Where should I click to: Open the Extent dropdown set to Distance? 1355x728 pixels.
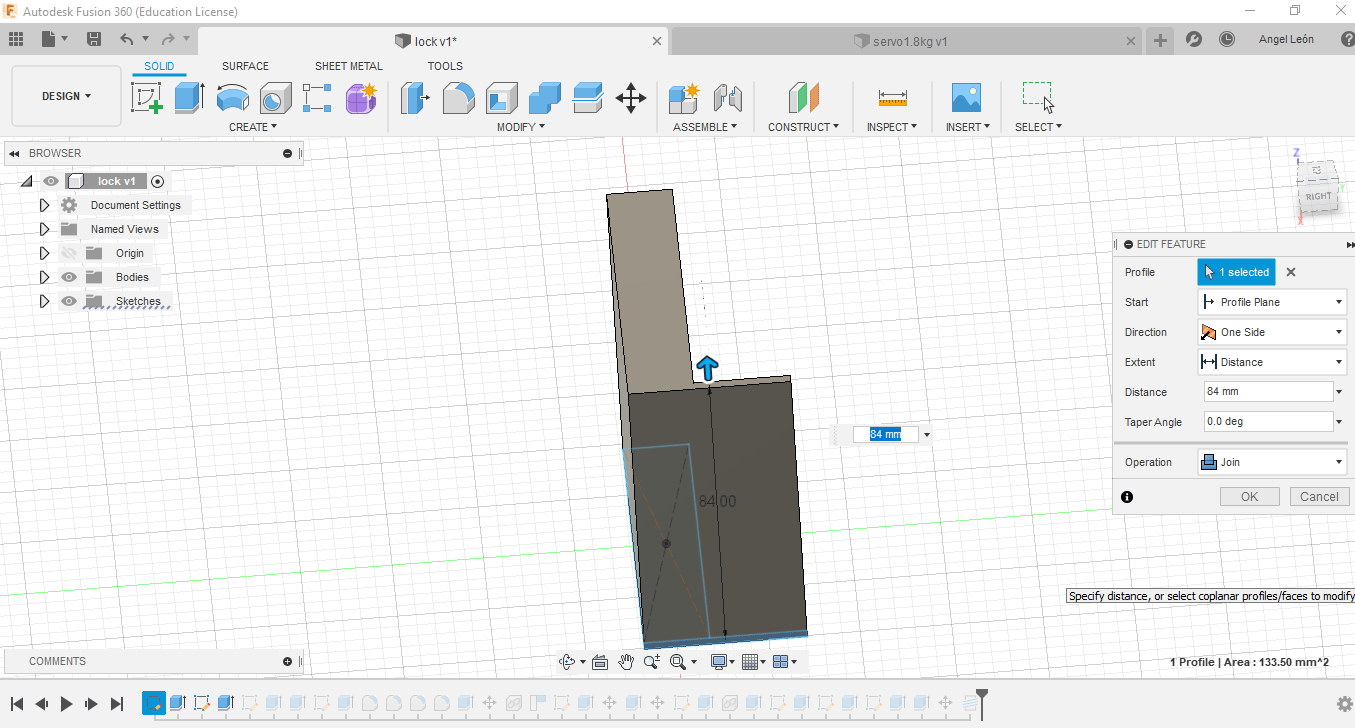point(1271,362)
